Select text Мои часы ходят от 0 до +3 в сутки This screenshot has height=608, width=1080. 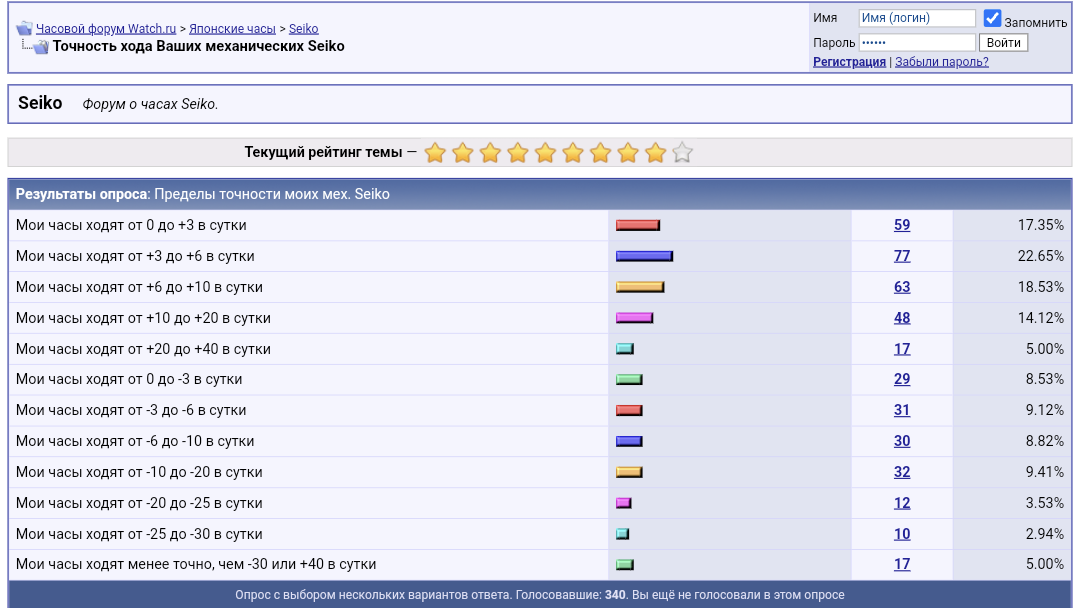coord(131,225)
